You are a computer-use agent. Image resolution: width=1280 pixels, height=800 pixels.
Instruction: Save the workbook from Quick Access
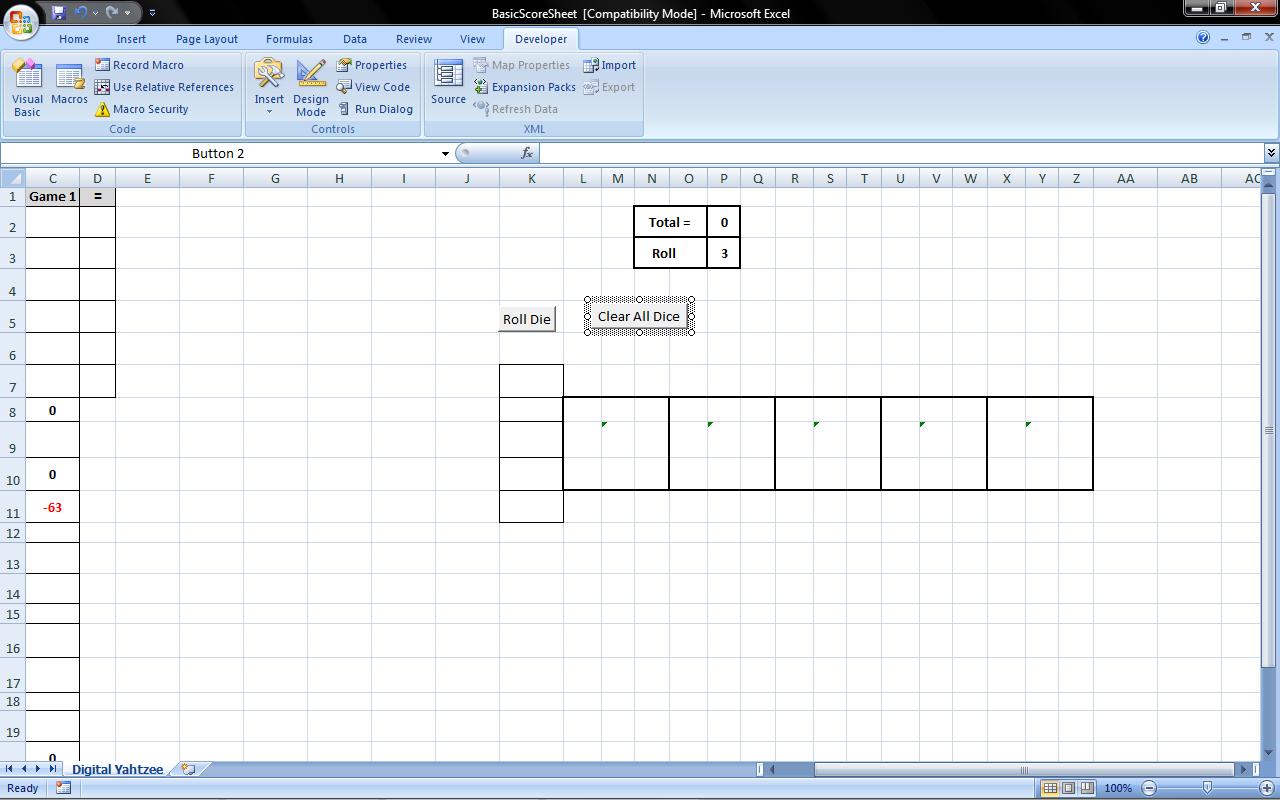pos(58,13)
